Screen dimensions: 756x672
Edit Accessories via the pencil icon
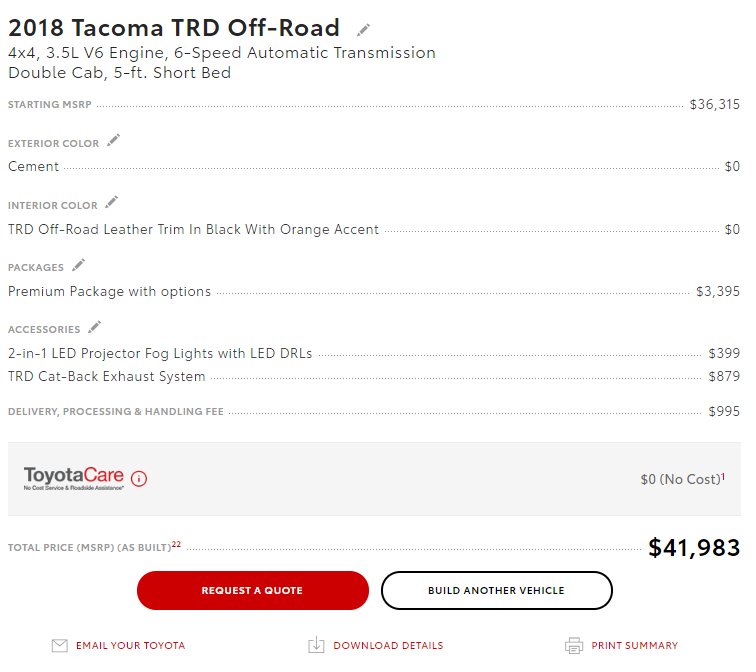coord(94,326)
